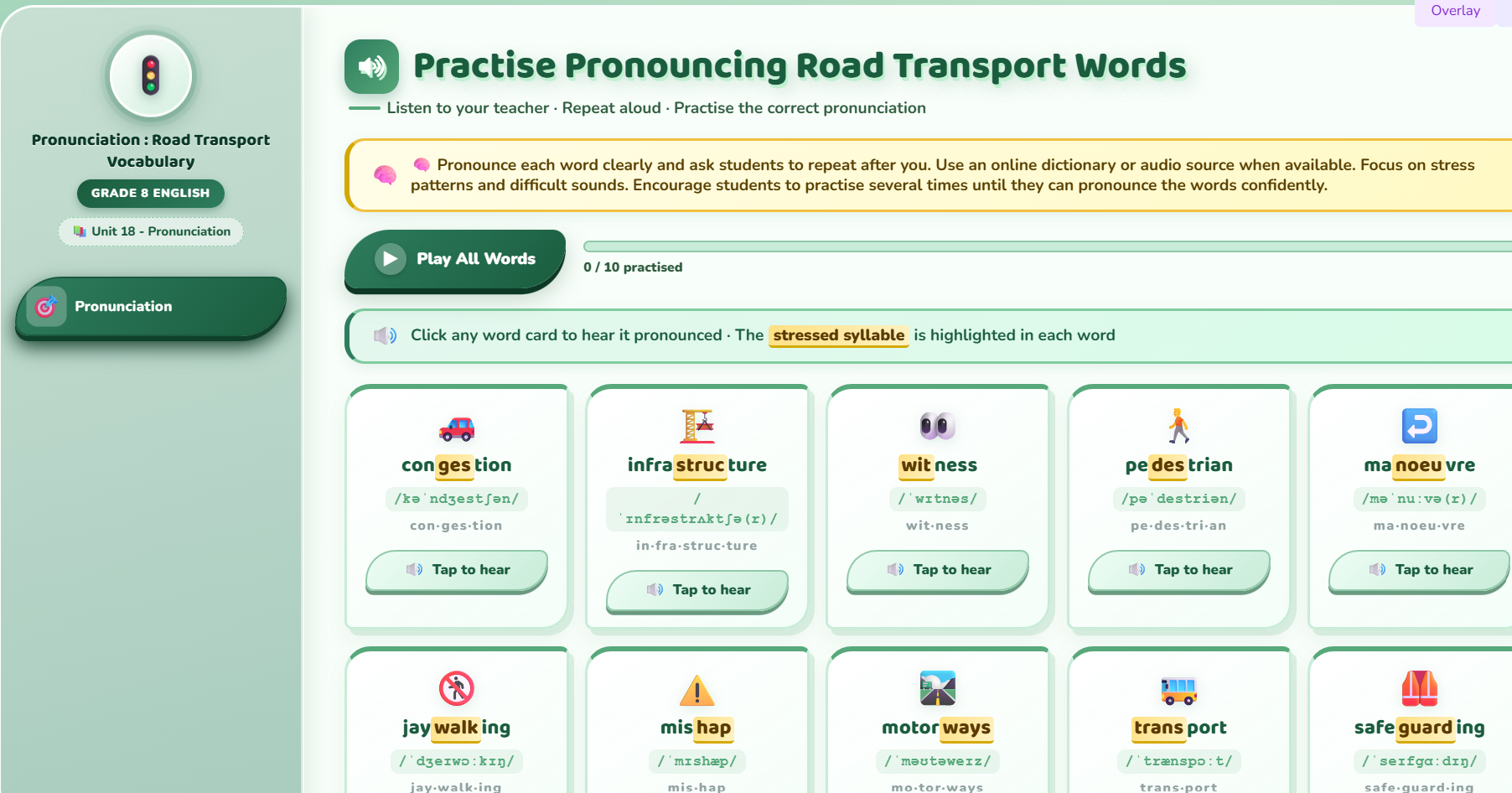Click the word transport on its card
This screenshot has width=1512, height=793.
(1178, 728)
